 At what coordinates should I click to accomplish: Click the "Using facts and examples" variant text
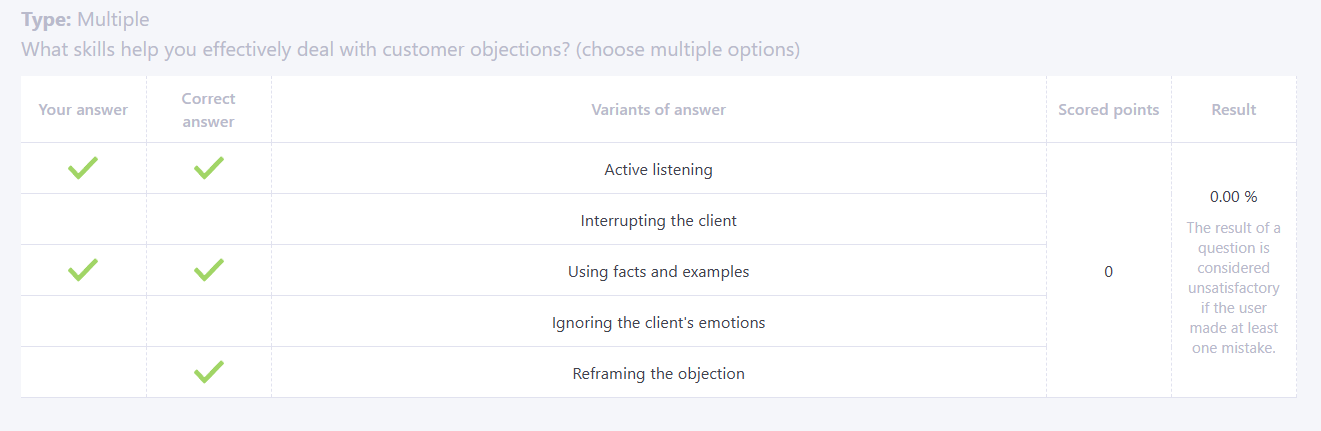(658, 272)
